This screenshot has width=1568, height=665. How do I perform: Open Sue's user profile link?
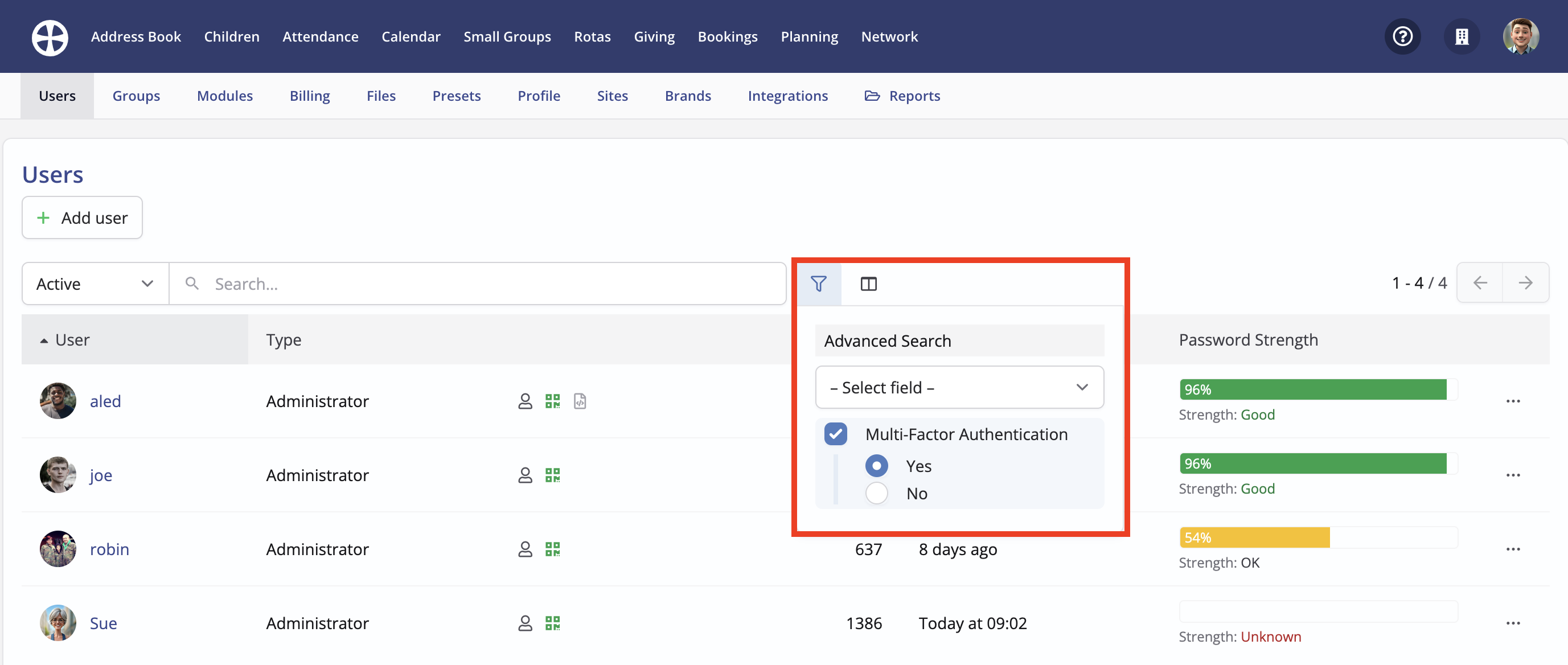click(x=104, y=623)
